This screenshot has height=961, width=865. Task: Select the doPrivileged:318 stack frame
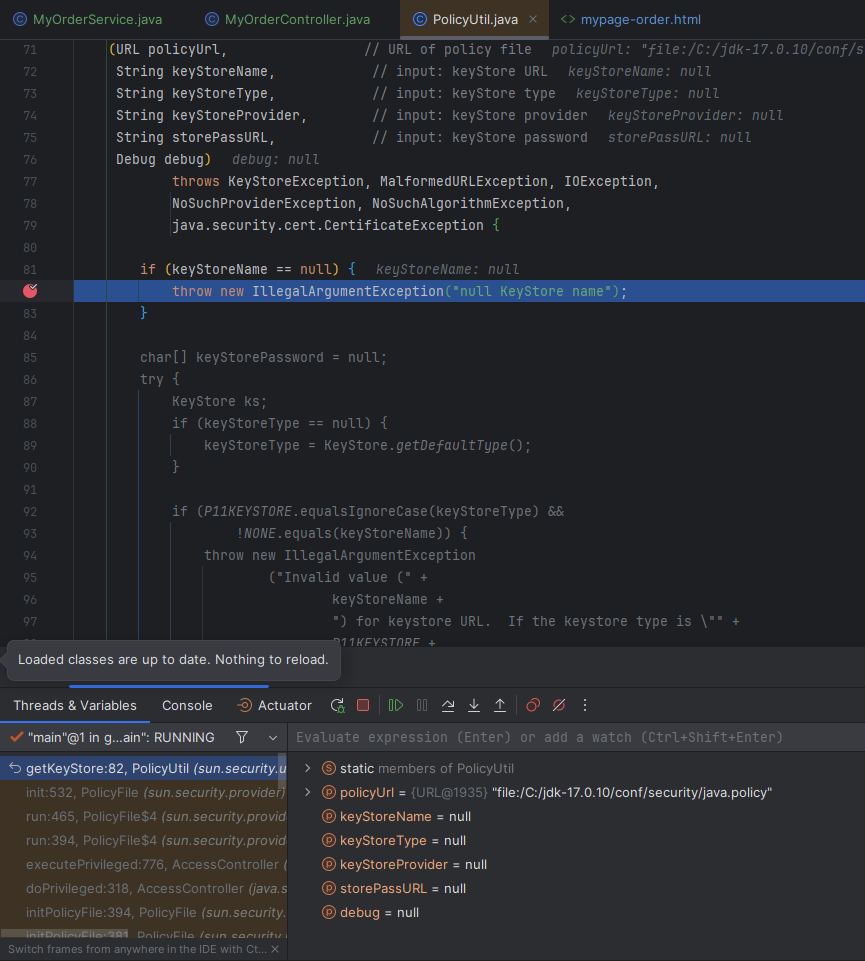click(143, 888)
